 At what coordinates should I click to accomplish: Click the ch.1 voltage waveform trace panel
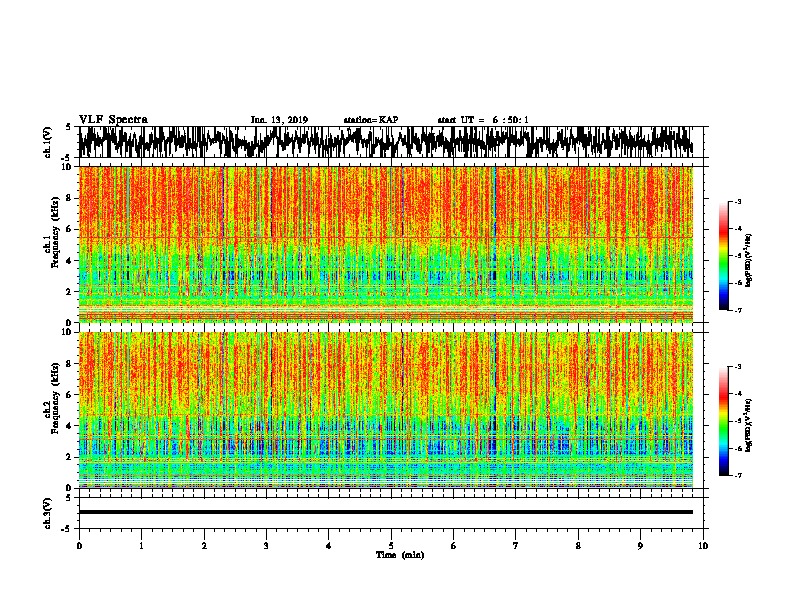pos(386,142)
